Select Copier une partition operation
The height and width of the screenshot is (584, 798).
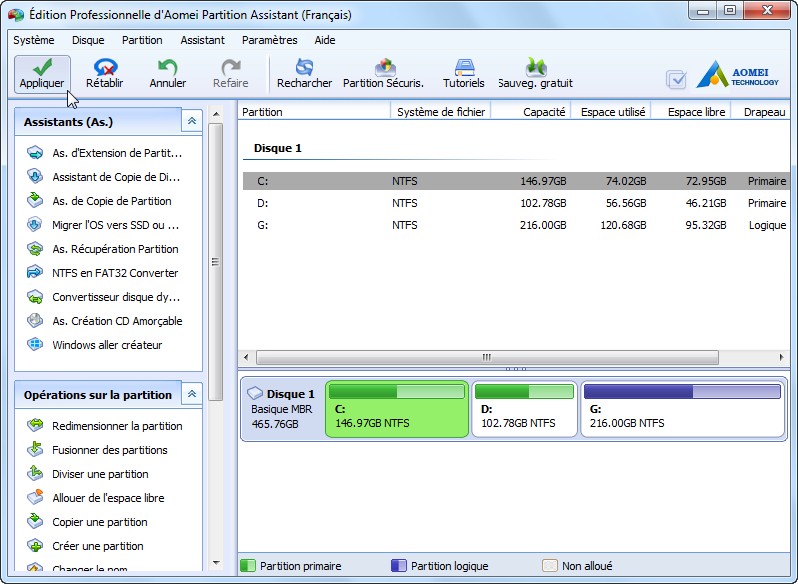click(x=88, y=522)
